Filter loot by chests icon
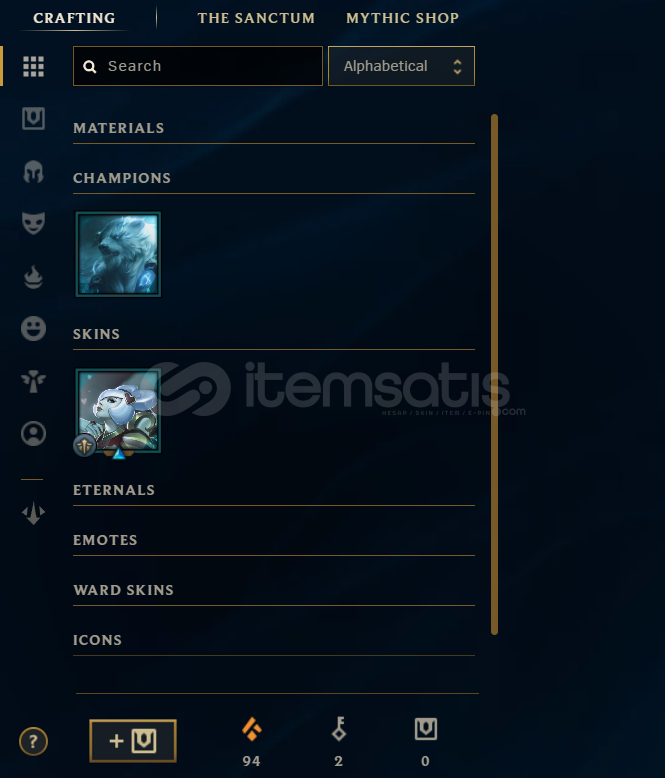 pos(33,119)
